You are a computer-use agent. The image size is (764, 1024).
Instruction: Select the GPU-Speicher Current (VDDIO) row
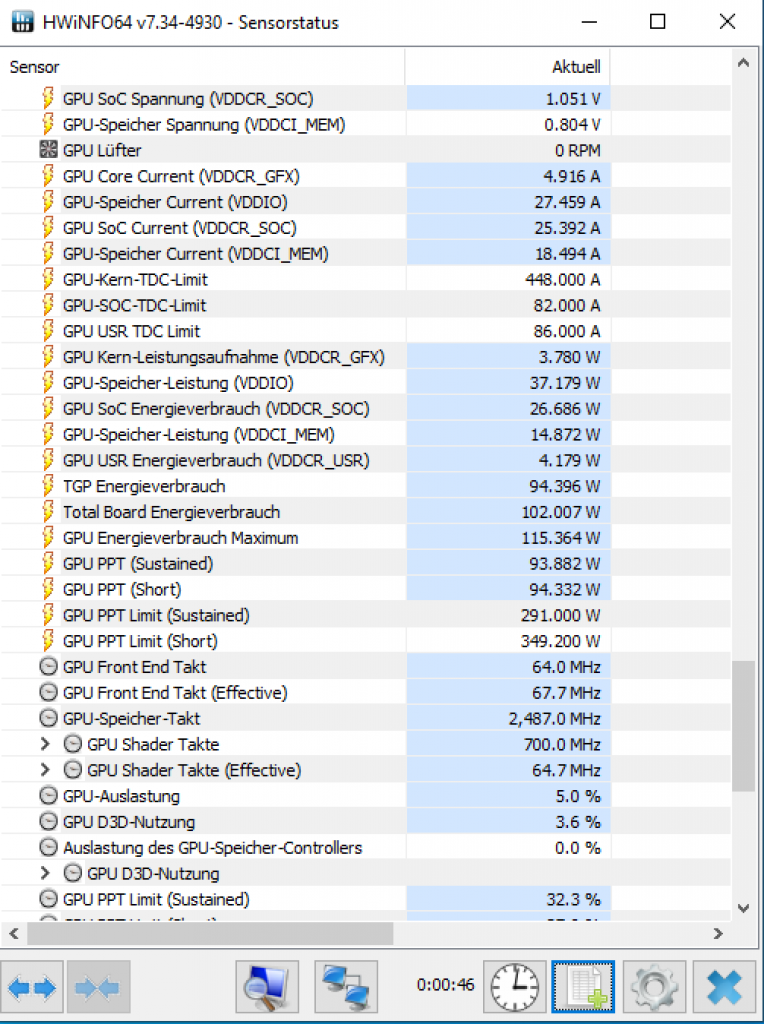click(366, 202)
